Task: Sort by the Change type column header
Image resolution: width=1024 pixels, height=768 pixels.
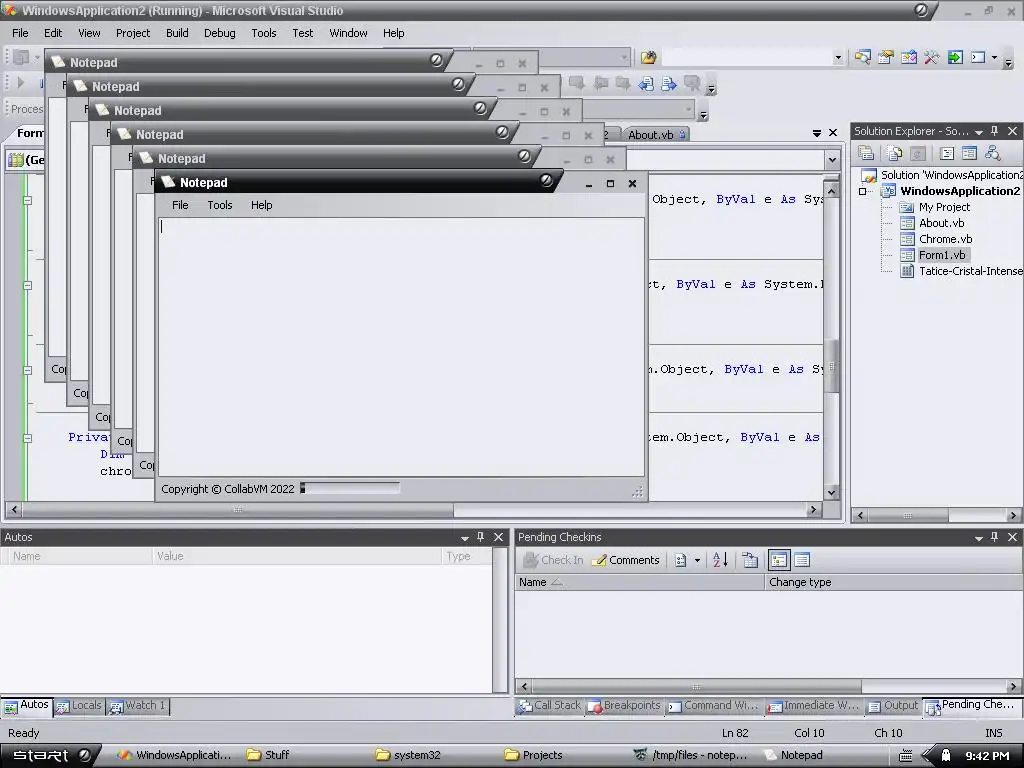Action: 891,582
